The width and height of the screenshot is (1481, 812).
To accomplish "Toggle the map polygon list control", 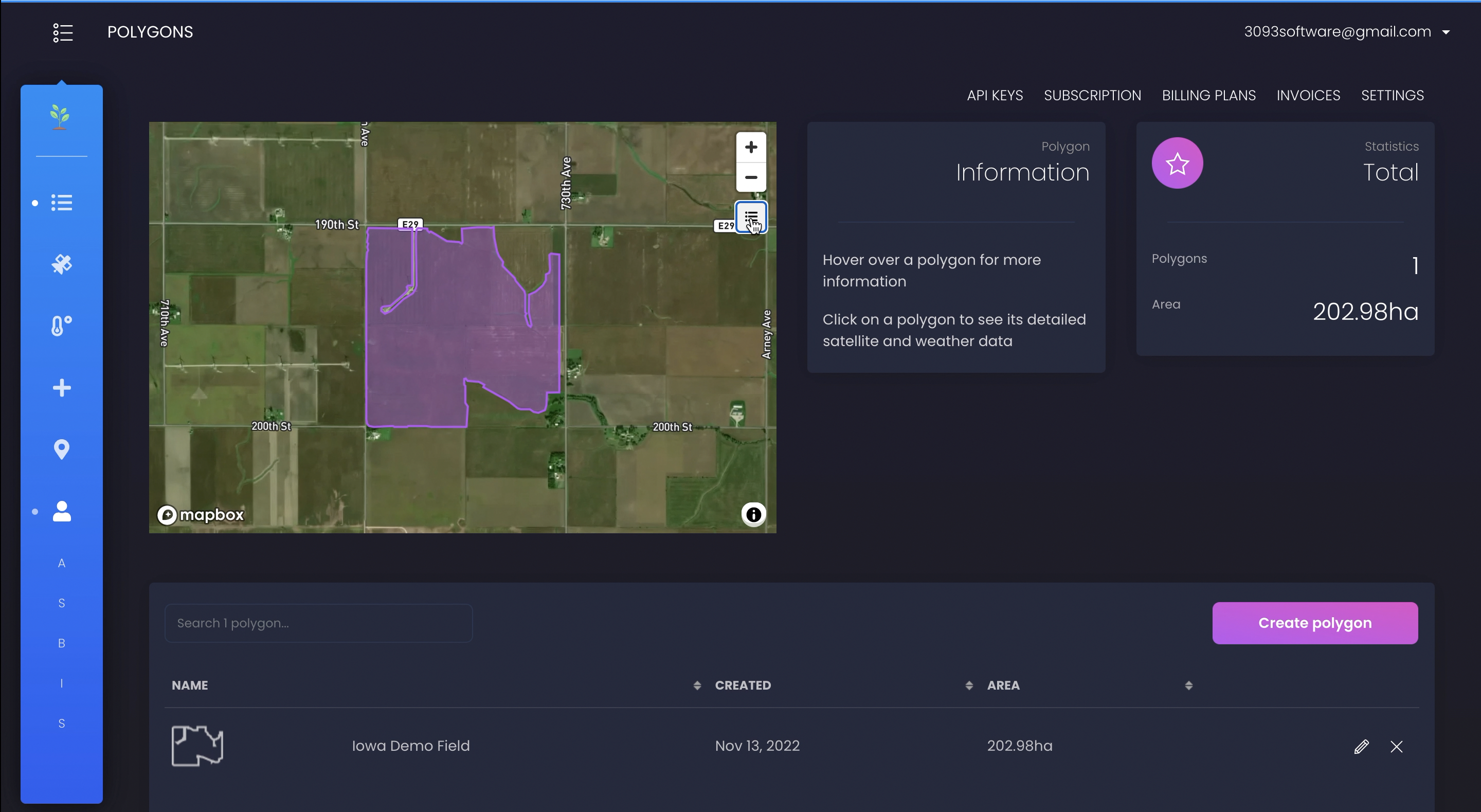I will (750, 218).
